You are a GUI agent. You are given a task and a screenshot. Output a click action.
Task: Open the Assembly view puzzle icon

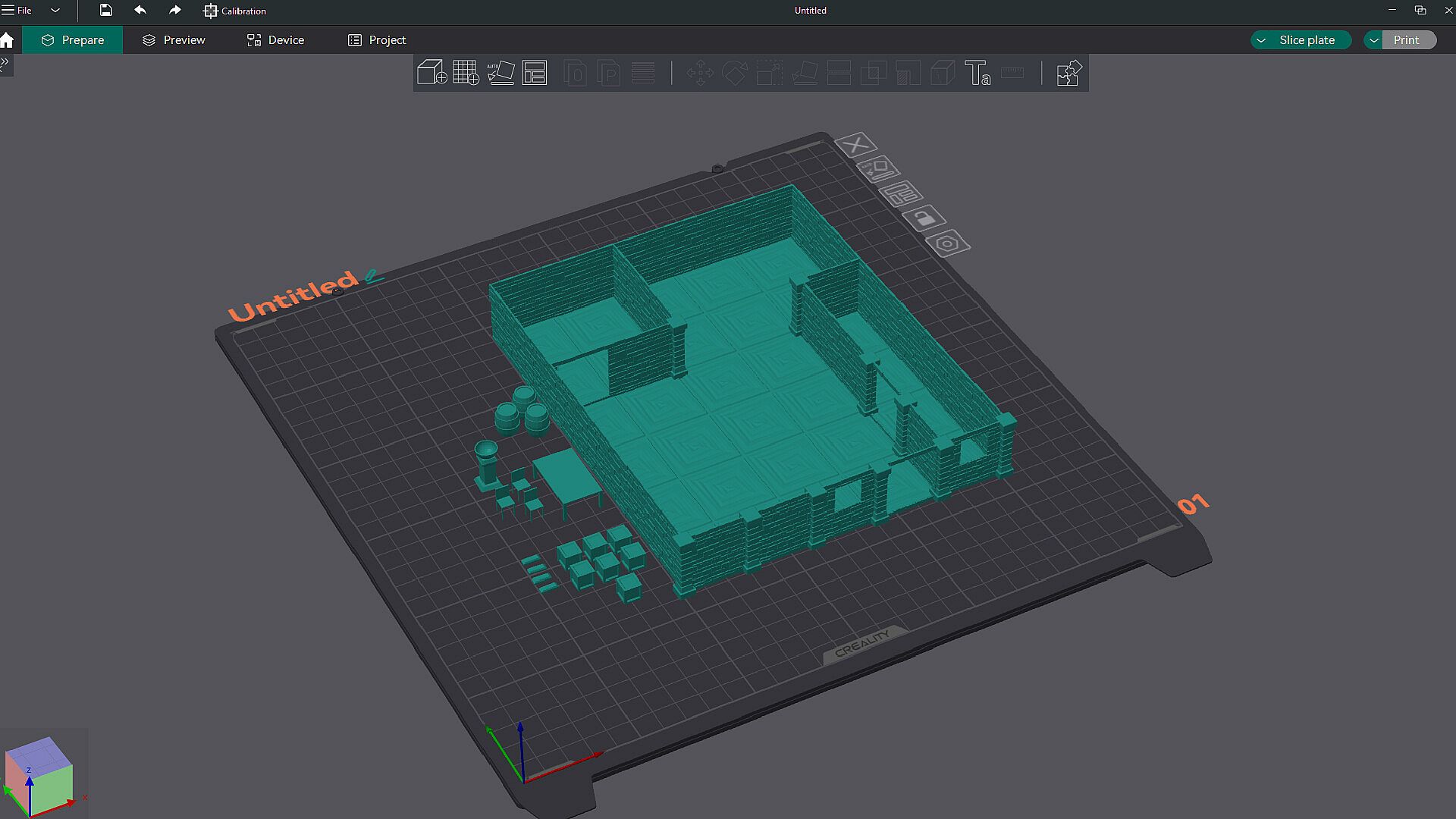[1068, 73]
